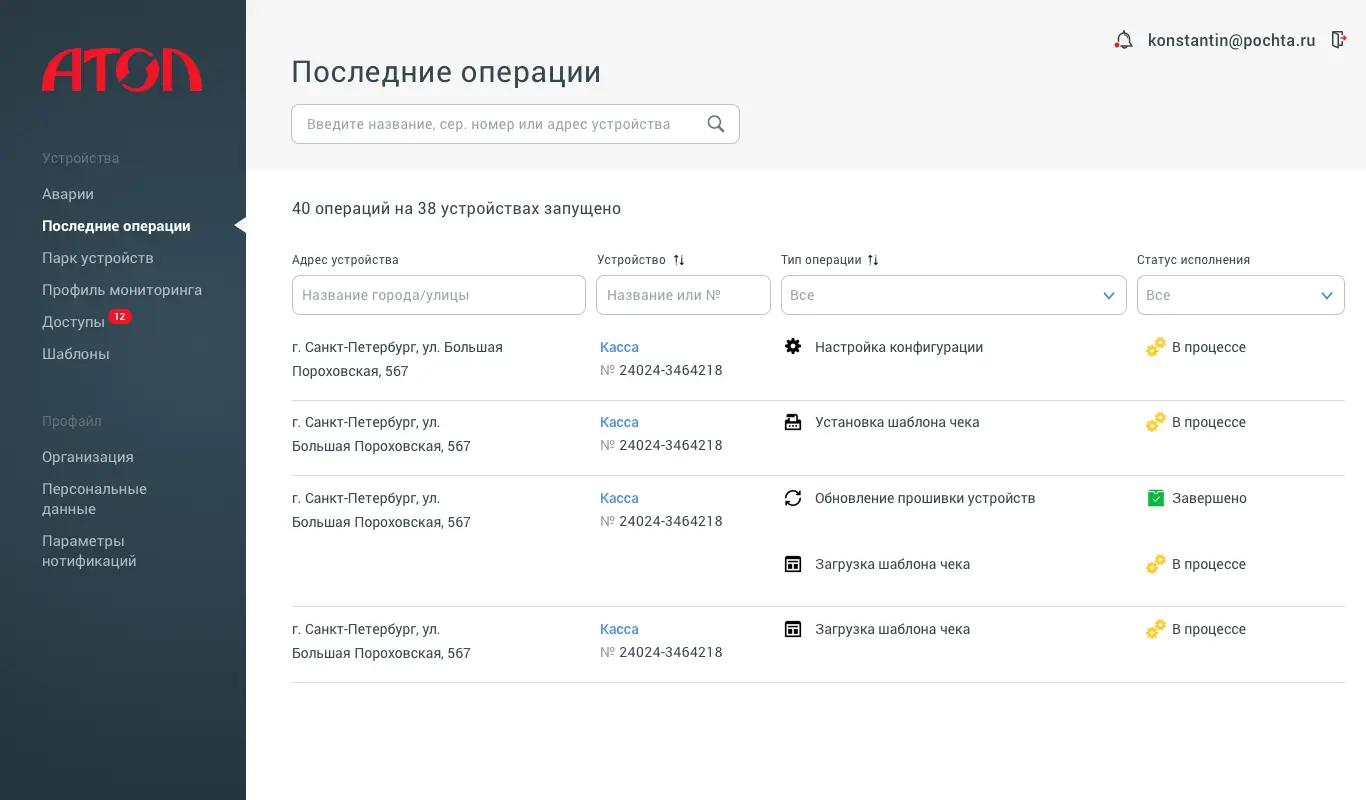Click Касса link in Настройка конфигурации row
This screenshot has width=1366, height=800.
coord(619,347)
